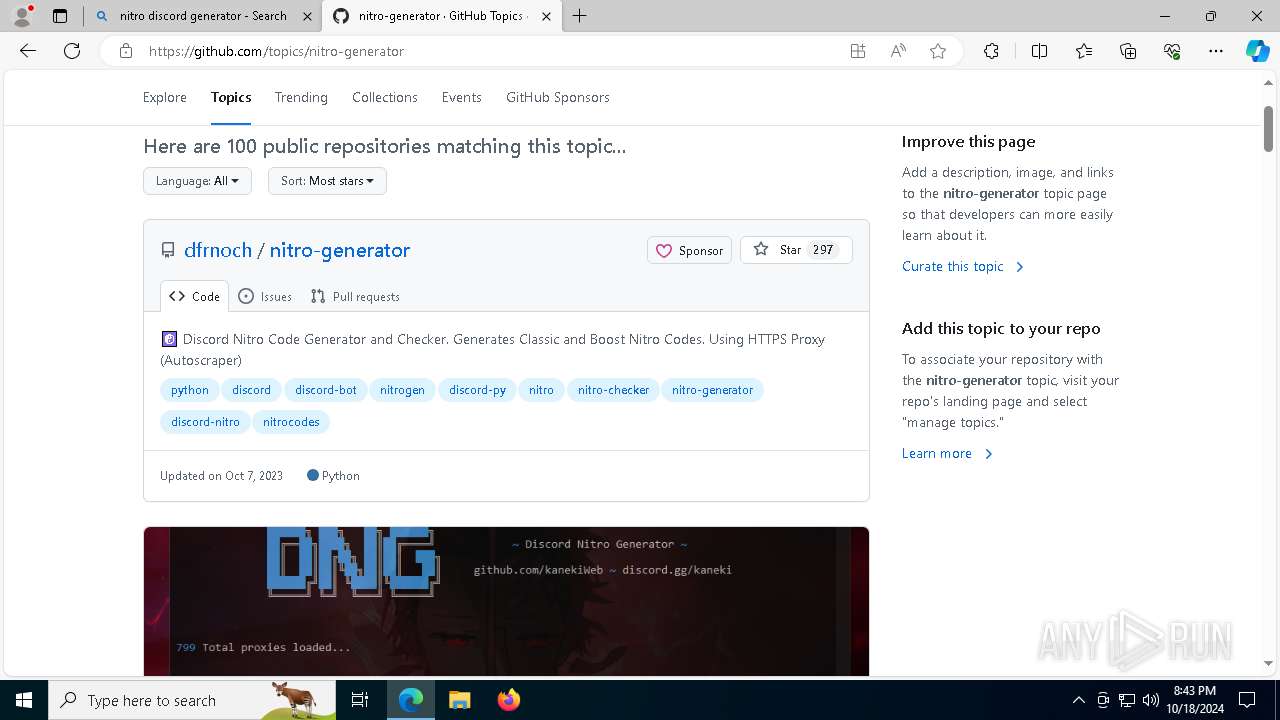This screenshot has width=1280, height=720.
Task: Open the Explore navigation item
Action: [165, 97]
